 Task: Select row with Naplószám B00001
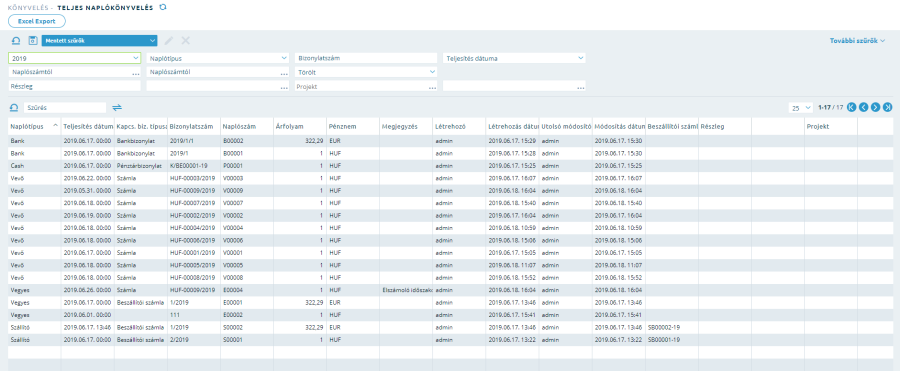pos(450,153)
